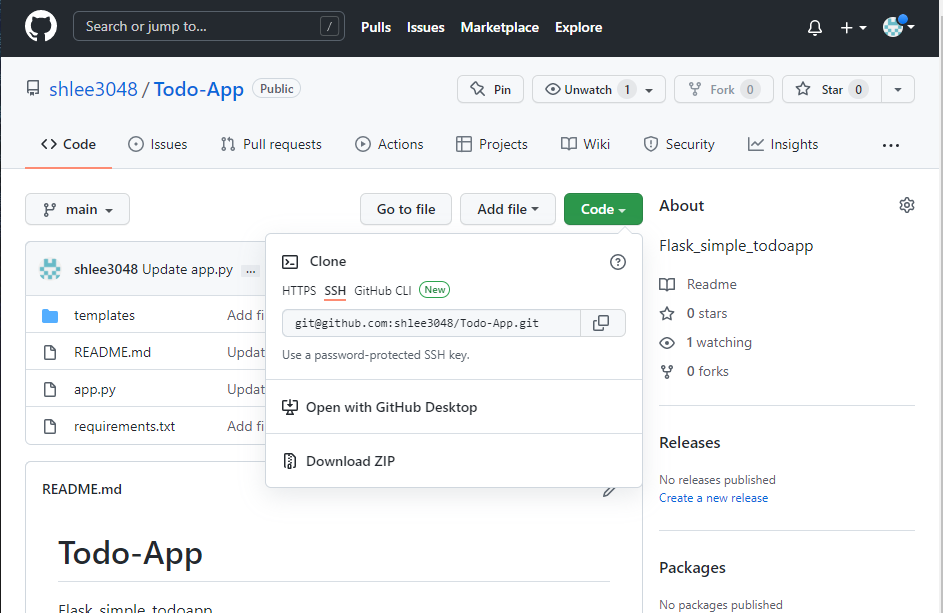Click the Fork button
The height and width of the screenshot is (613, 943).
pyautogui.click(x=723, y=89)
